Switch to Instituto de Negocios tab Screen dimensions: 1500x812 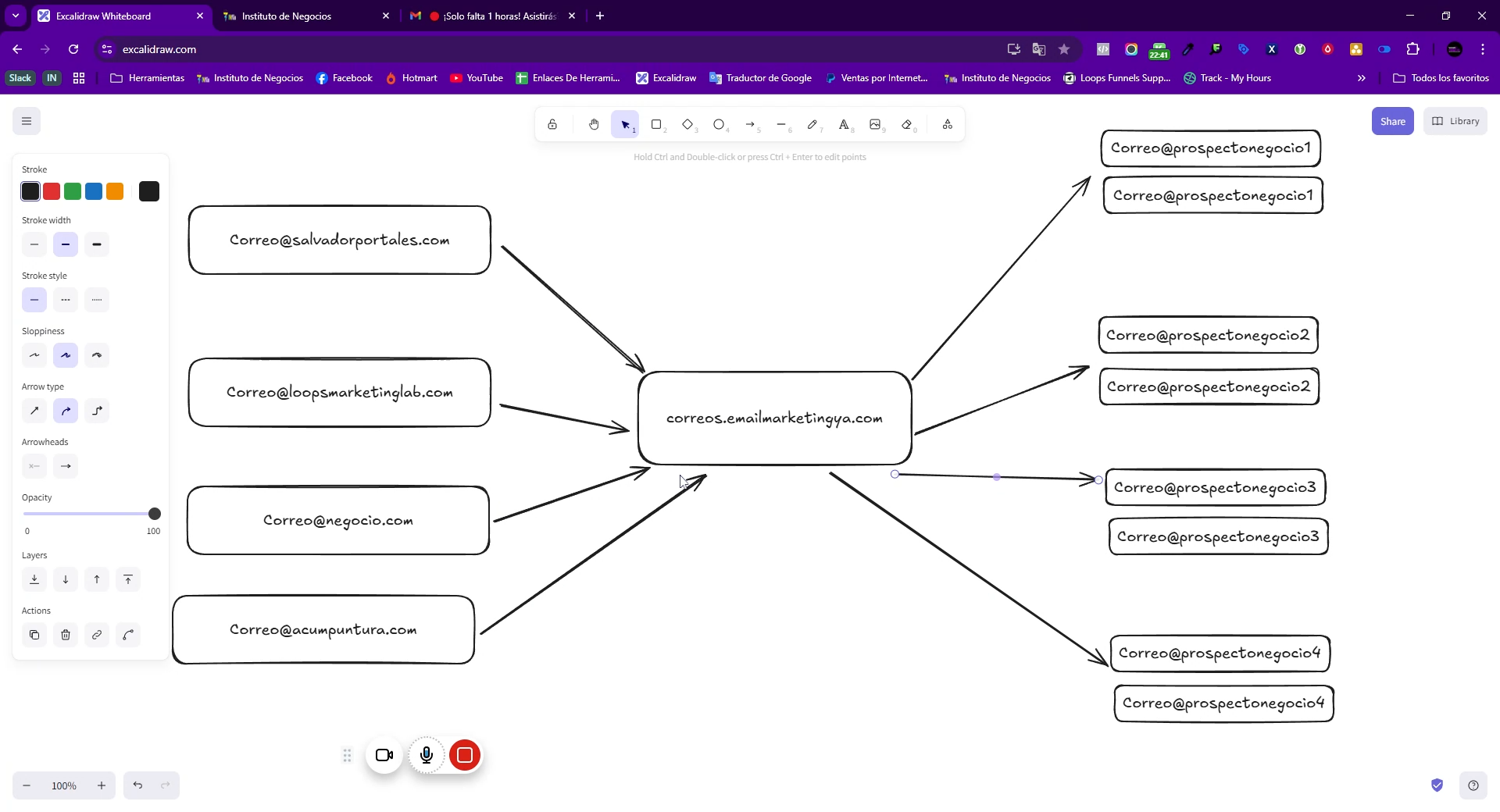(305, 16)
